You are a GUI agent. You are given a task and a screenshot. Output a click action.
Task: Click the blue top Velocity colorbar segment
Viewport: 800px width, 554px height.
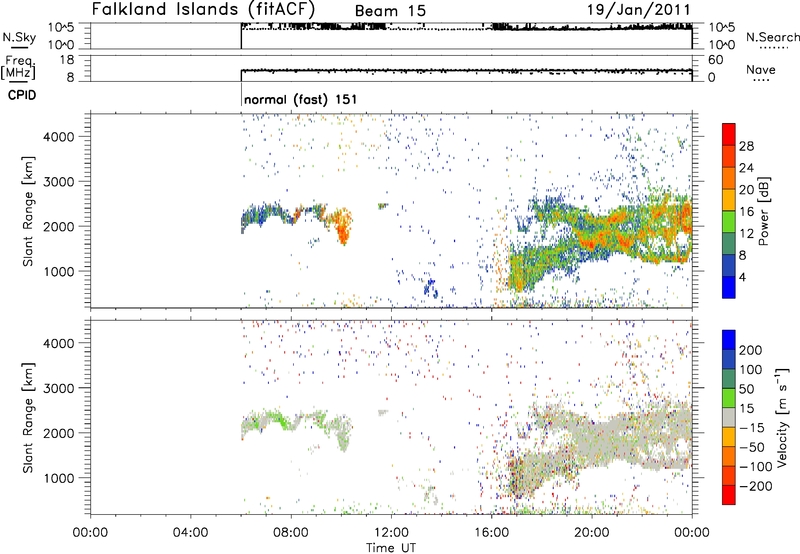pyautogui.click(x=729, y=340)
